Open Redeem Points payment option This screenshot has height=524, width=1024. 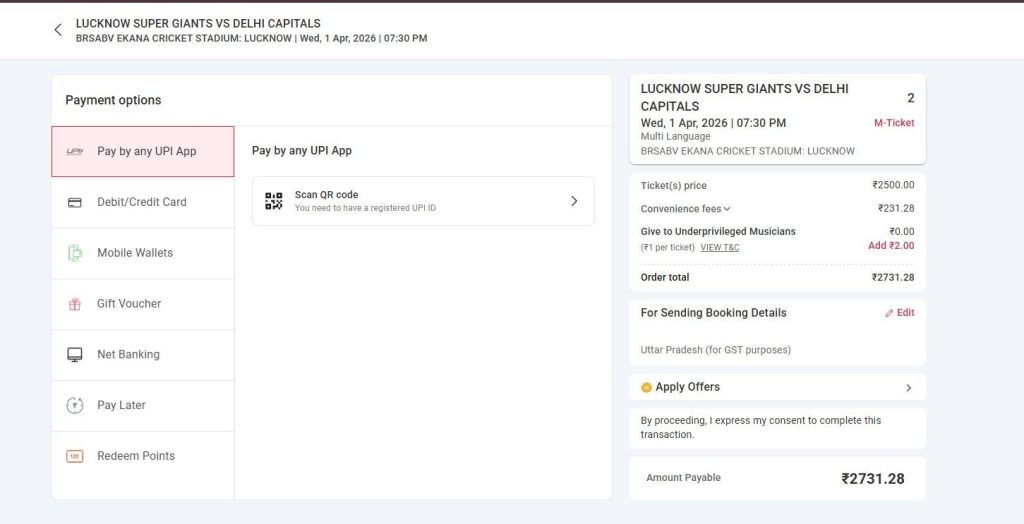pos(142,456)
